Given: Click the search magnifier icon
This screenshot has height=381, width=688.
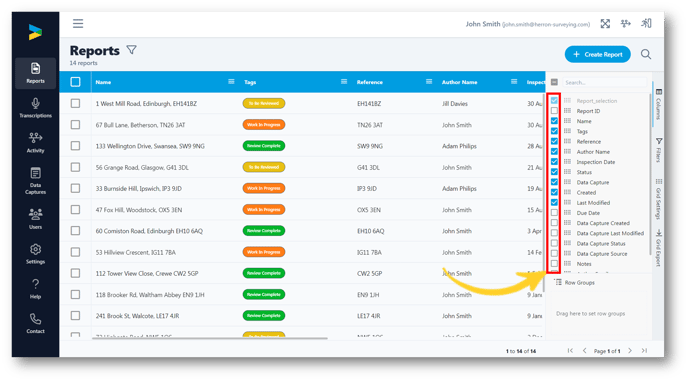Looking at the screenshot, I should click(645, 54).
